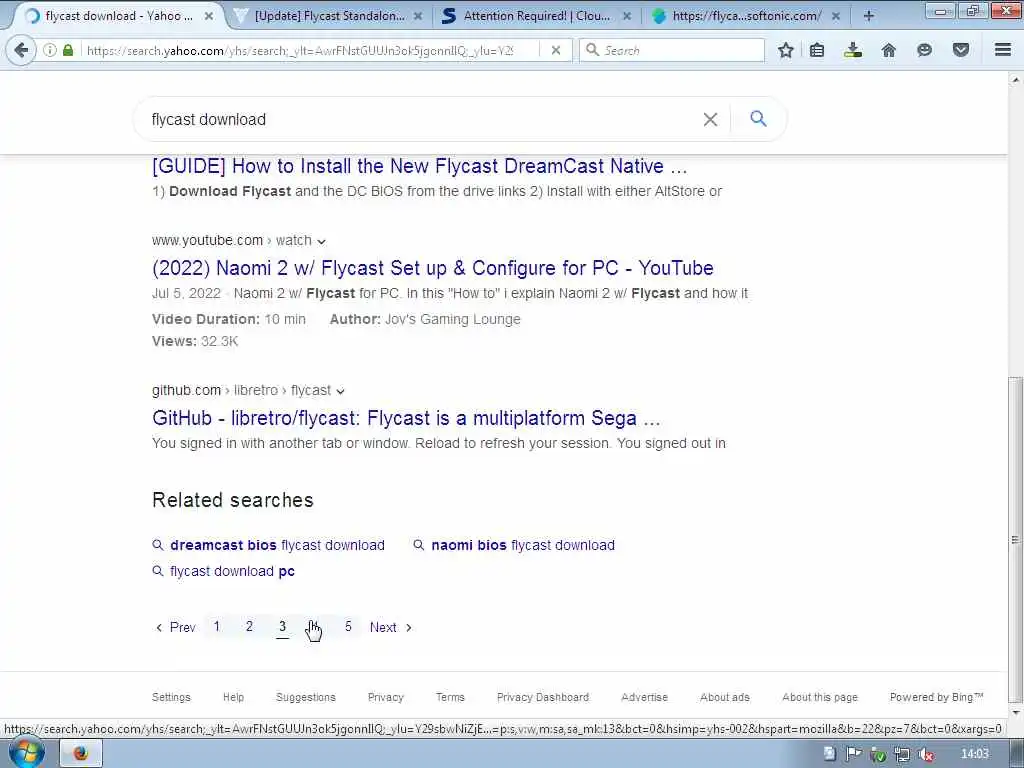Viewport: 1024px width, 768px height.
Task: Open the GUIDE How to Install Flycast result
Action: 419,166
